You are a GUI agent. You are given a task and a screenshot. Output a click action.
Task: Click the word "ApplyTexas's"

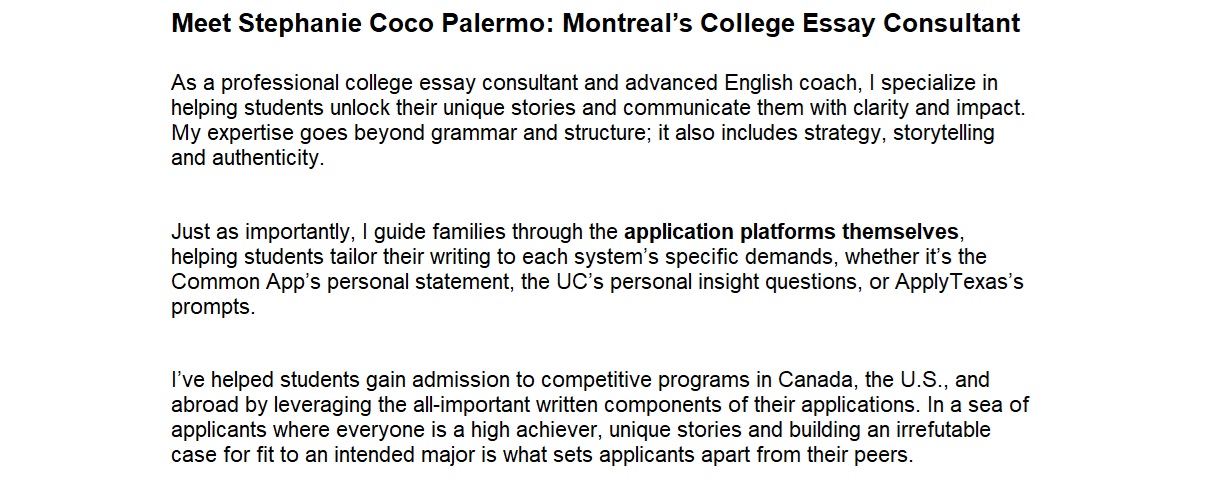coord(960,283)
